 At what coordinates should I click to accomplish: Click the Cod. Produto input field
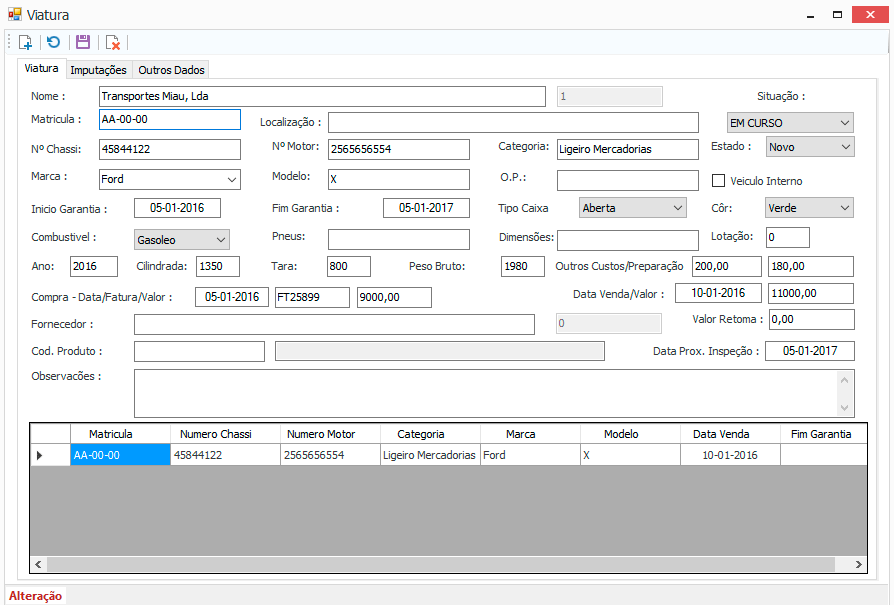click(200, 351)
